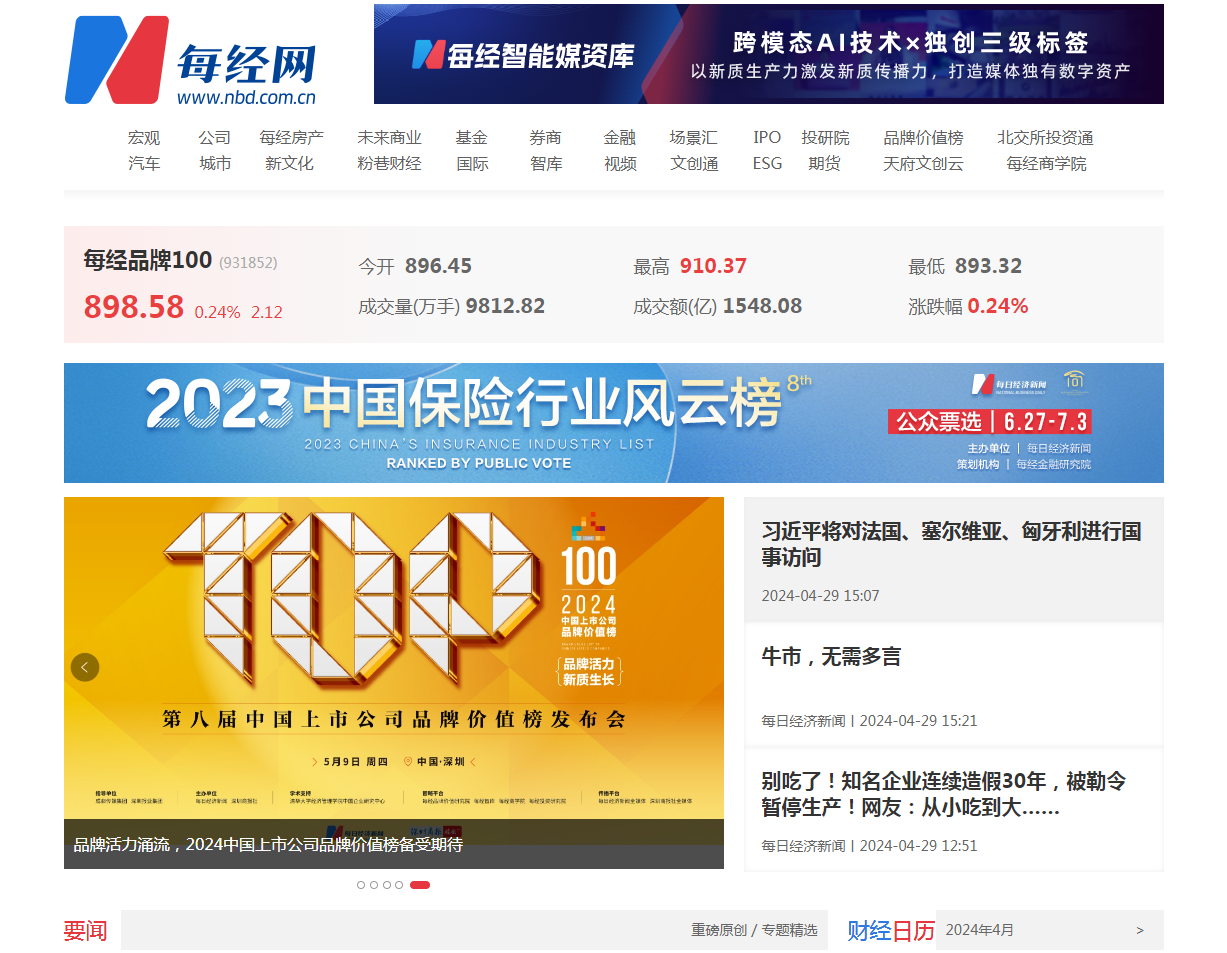Switch to the 重磅原创 list
1227x953 pixels.
(x=719, y=930)
